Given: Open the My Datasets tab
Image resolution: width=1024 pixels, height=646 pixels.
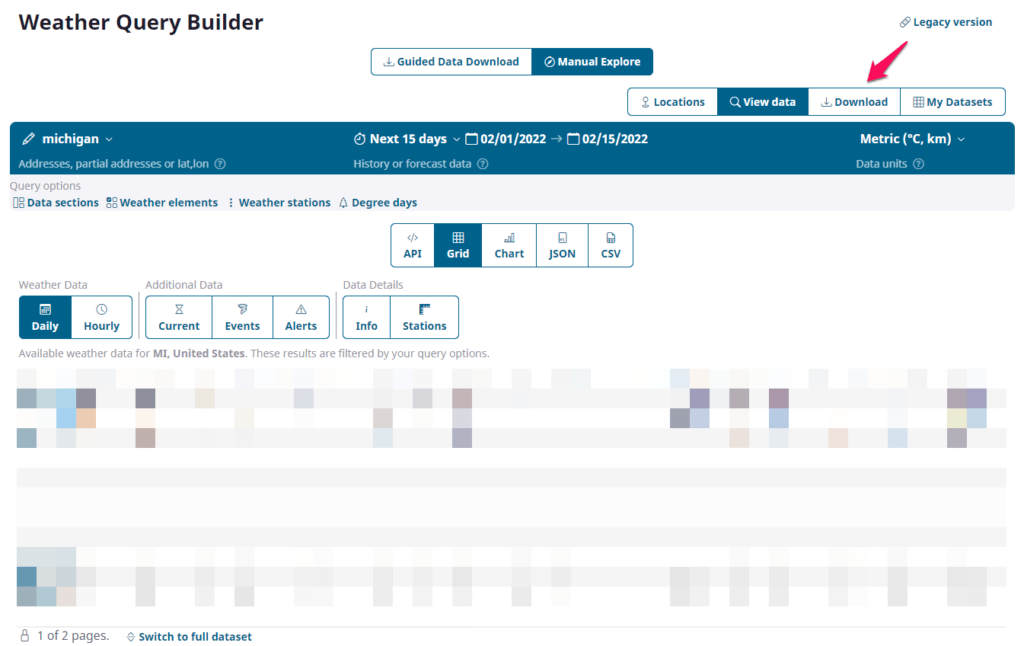Looking at the screenshot, I should [x=952, y=102].
